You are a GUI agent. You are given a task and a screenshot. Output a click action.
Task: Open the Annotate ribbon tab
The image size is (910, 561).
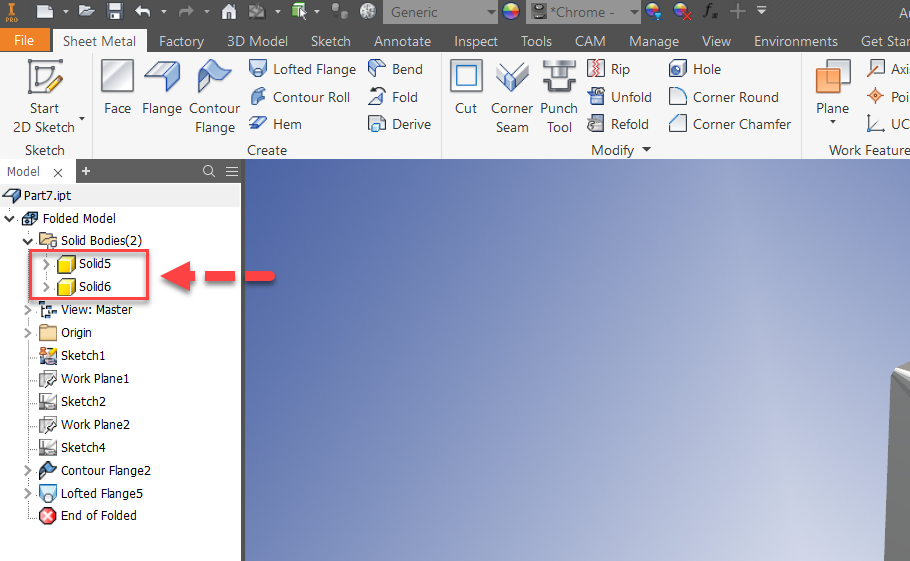coord(400,41)
